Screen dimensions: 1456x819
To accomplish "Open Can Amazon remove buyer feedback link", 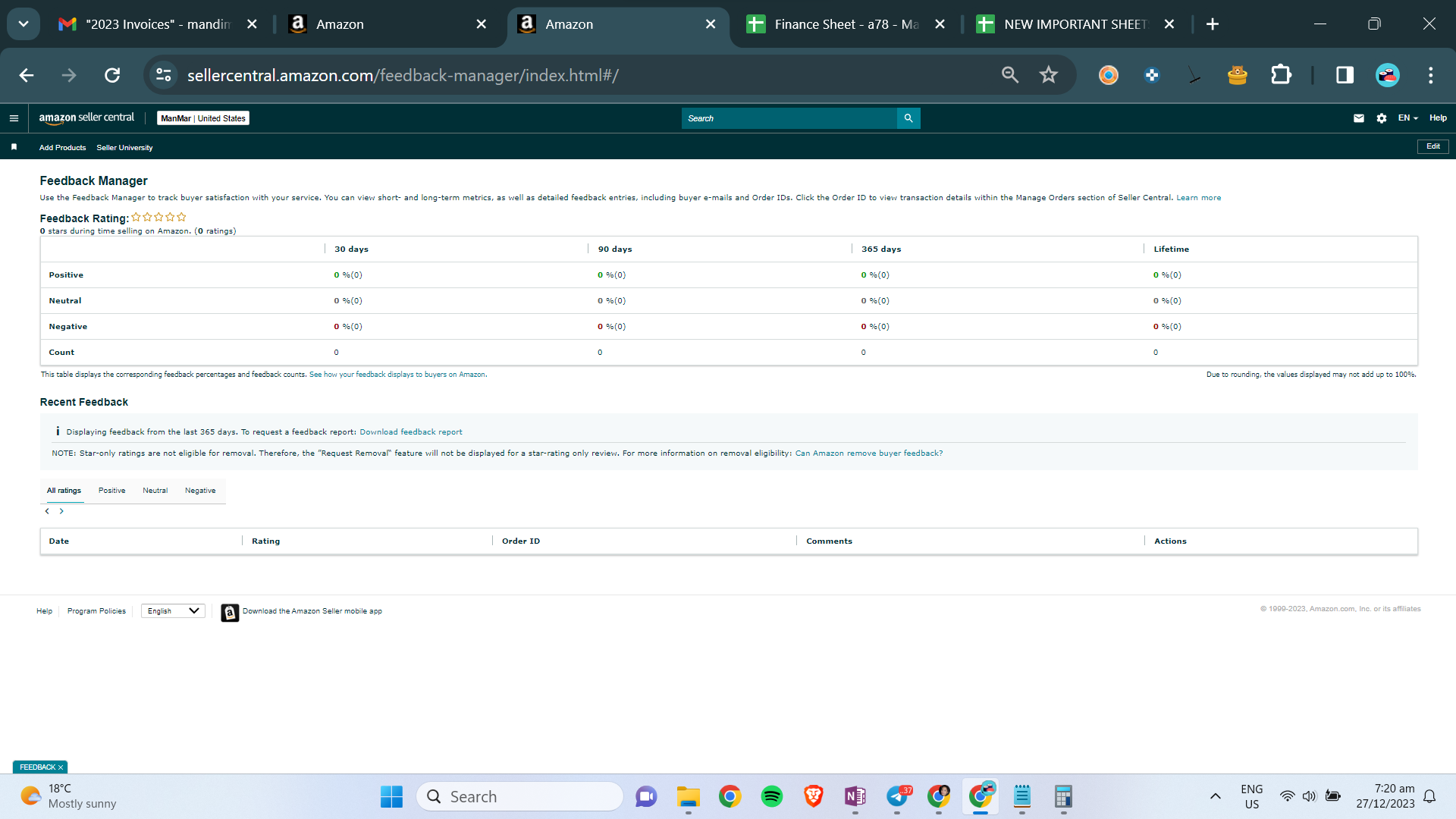I will (x=869, y=453).
